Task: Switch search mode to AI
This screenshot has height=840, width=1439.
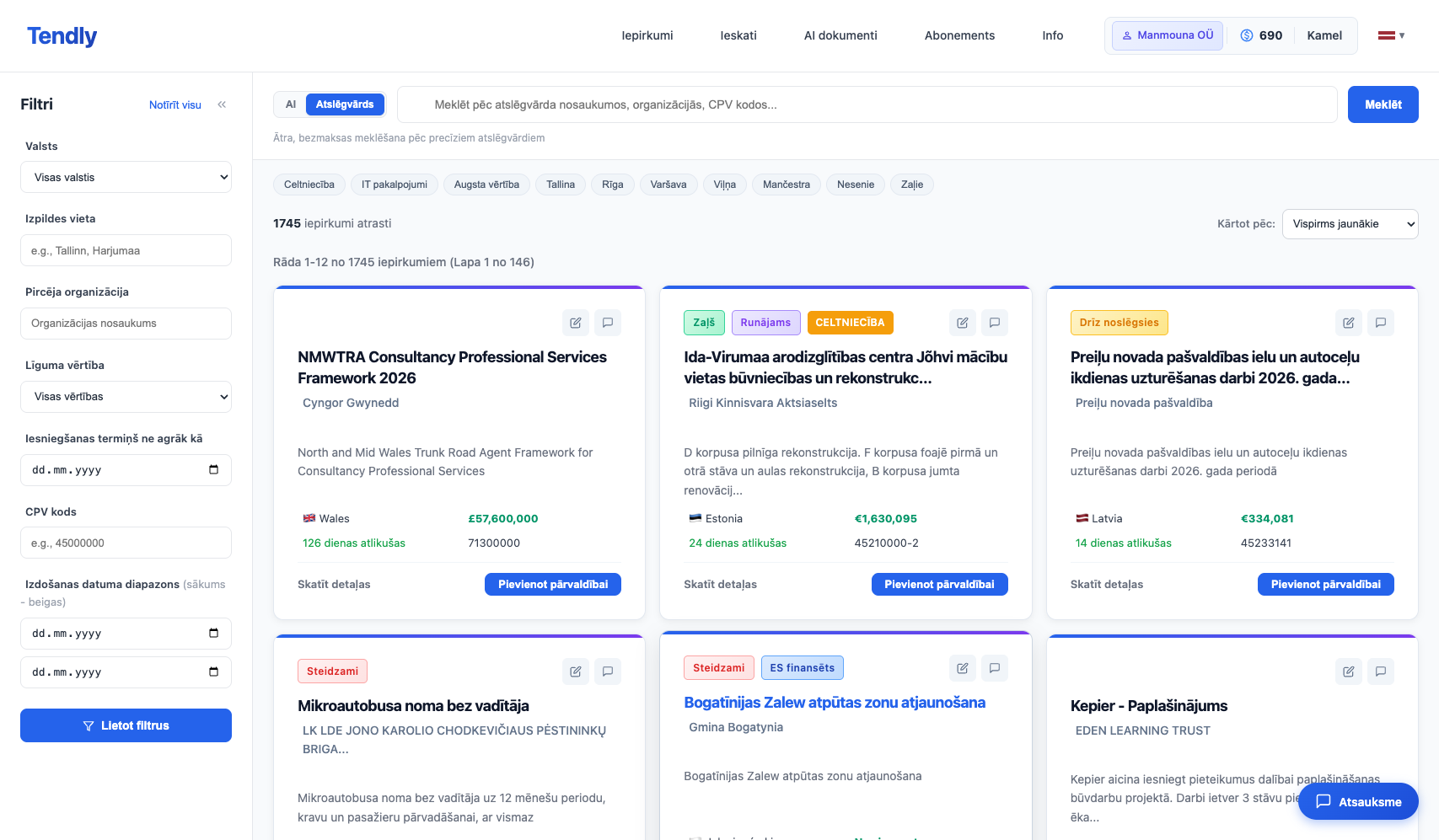Action: pyautogui.click(x=291, y=104)
